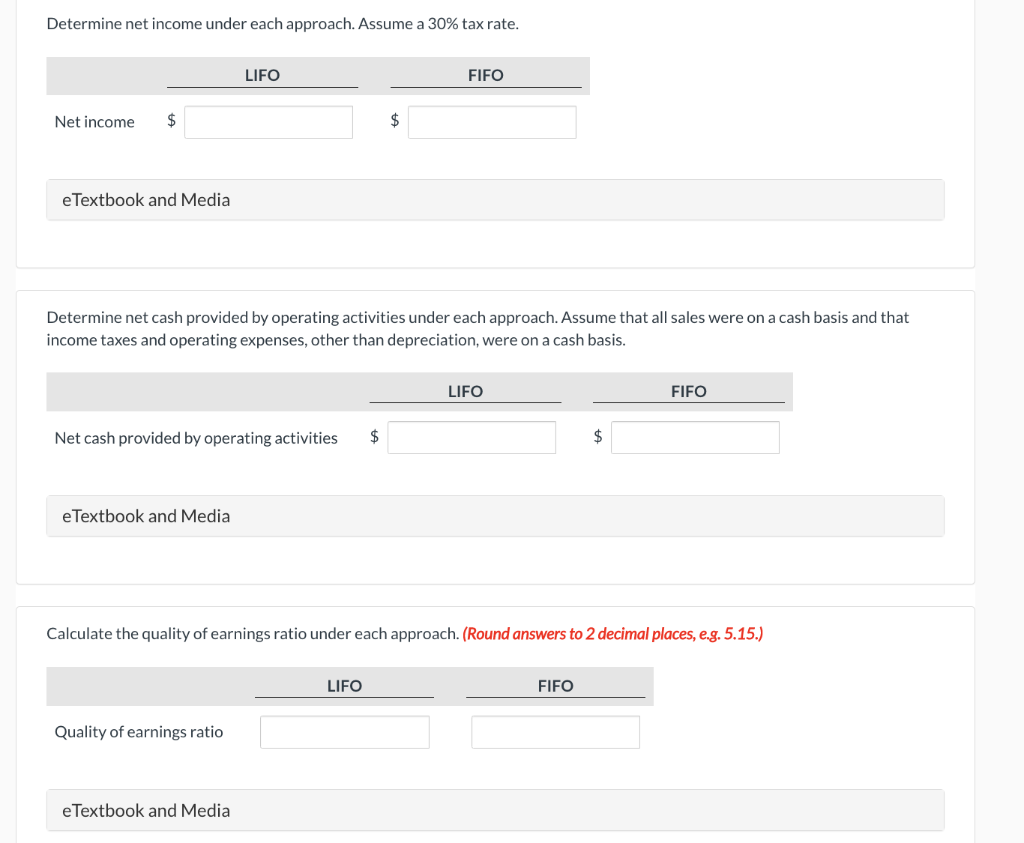Select the FIFO net cash provided input box
Image resolution: width=1024 pixels, height=843 pixels.
pyautogui.click(x=694, y=437)
